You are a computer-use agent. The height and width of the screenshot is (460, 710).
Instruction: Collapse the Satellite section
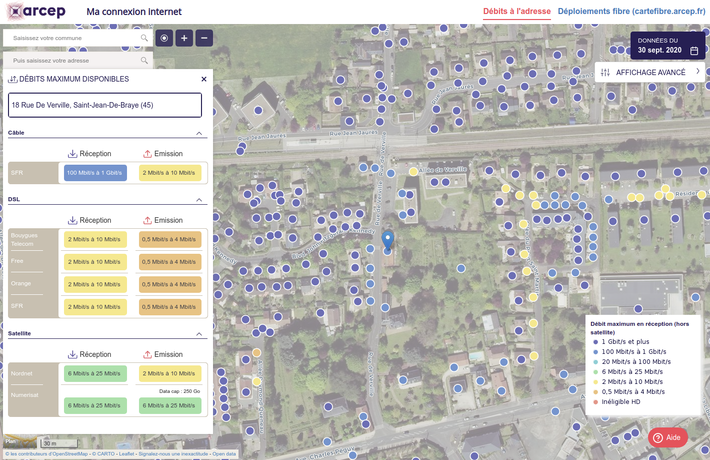click(199, 334)
